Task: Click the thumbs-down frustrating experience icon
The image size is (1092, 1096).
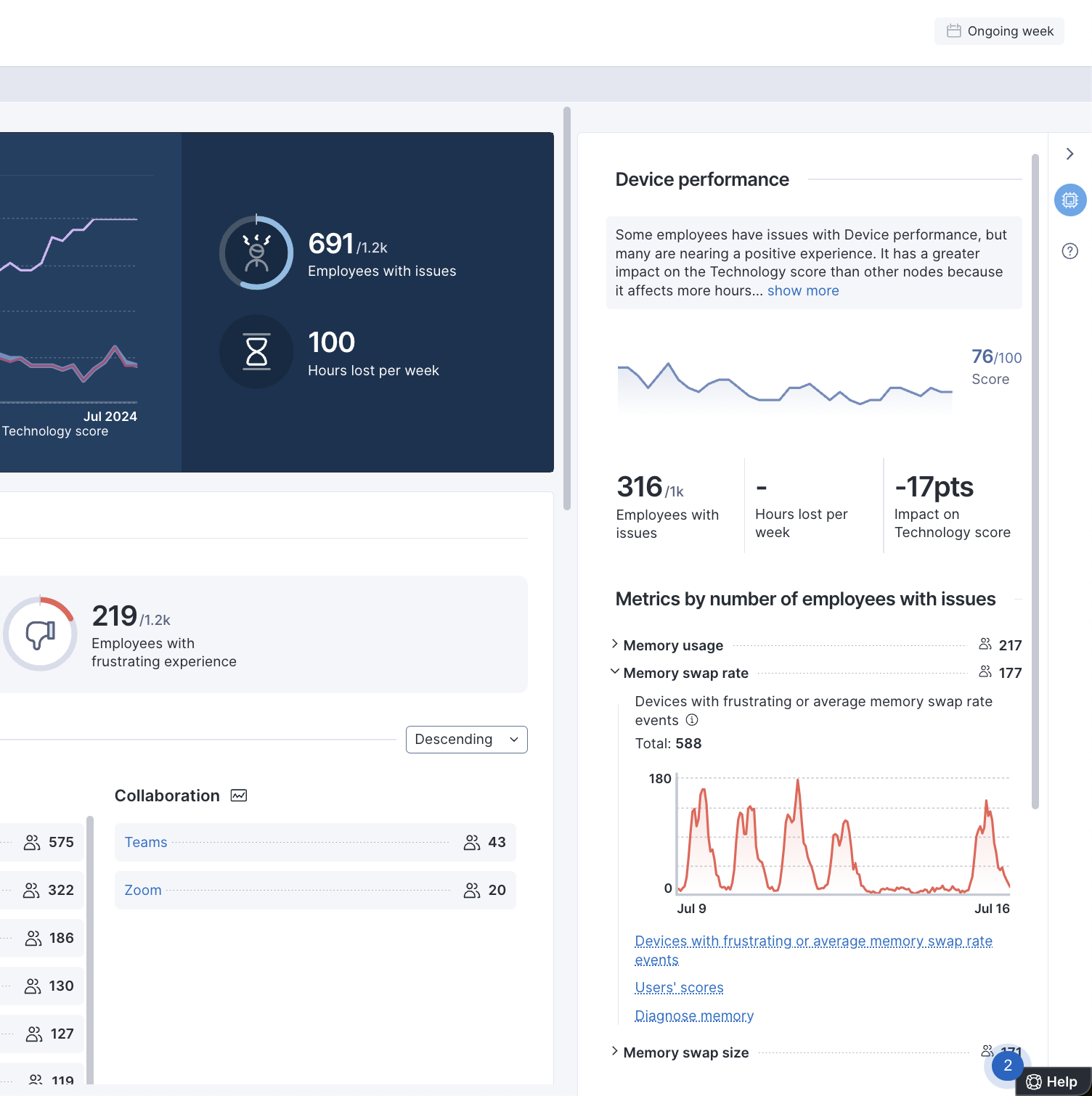Action: [x=41, y=634]
